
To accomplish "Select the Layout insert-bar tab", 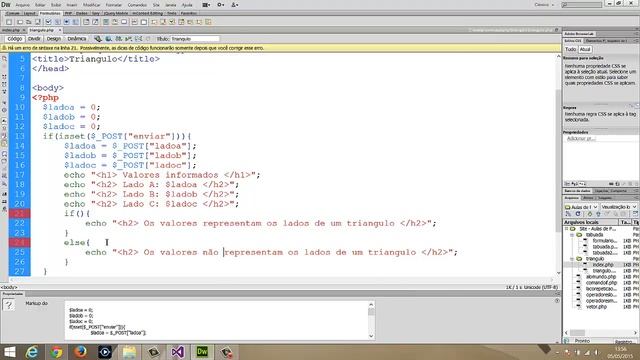I will [x=29, y=13].
